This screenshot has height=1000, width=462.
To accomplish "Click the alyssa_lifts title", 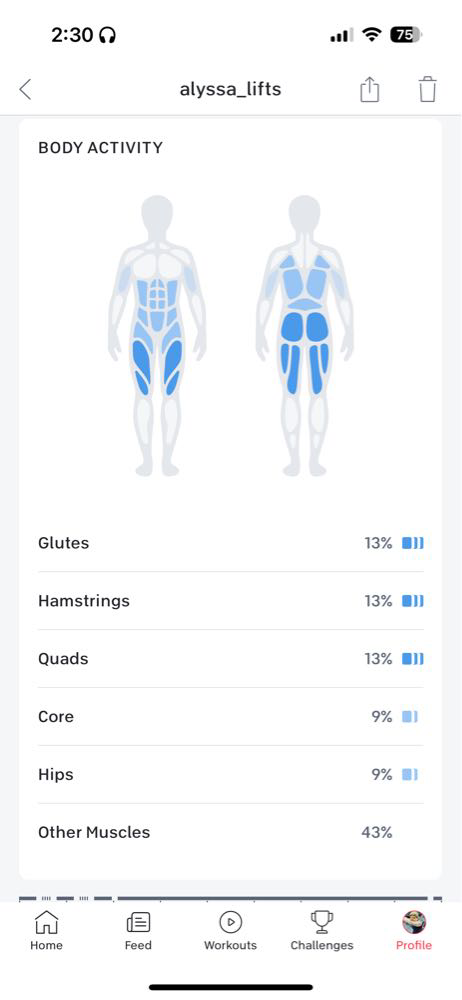I will point(230,89).
